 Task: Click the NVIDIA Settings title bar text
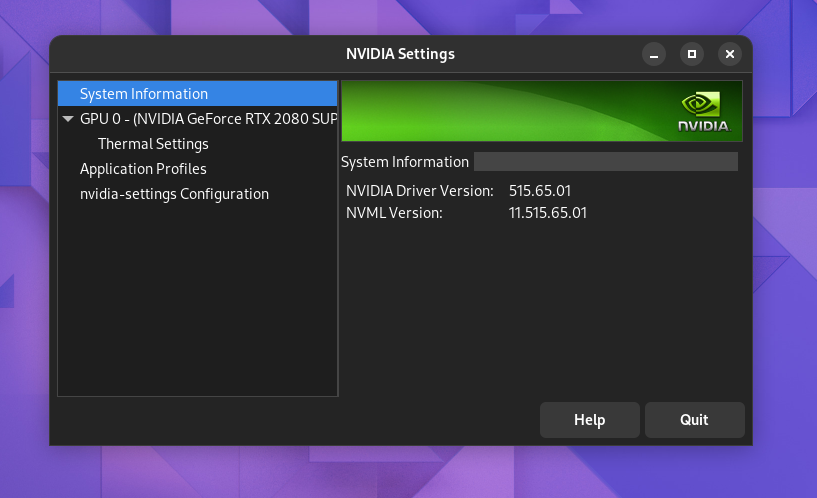(x=400, y=54)
